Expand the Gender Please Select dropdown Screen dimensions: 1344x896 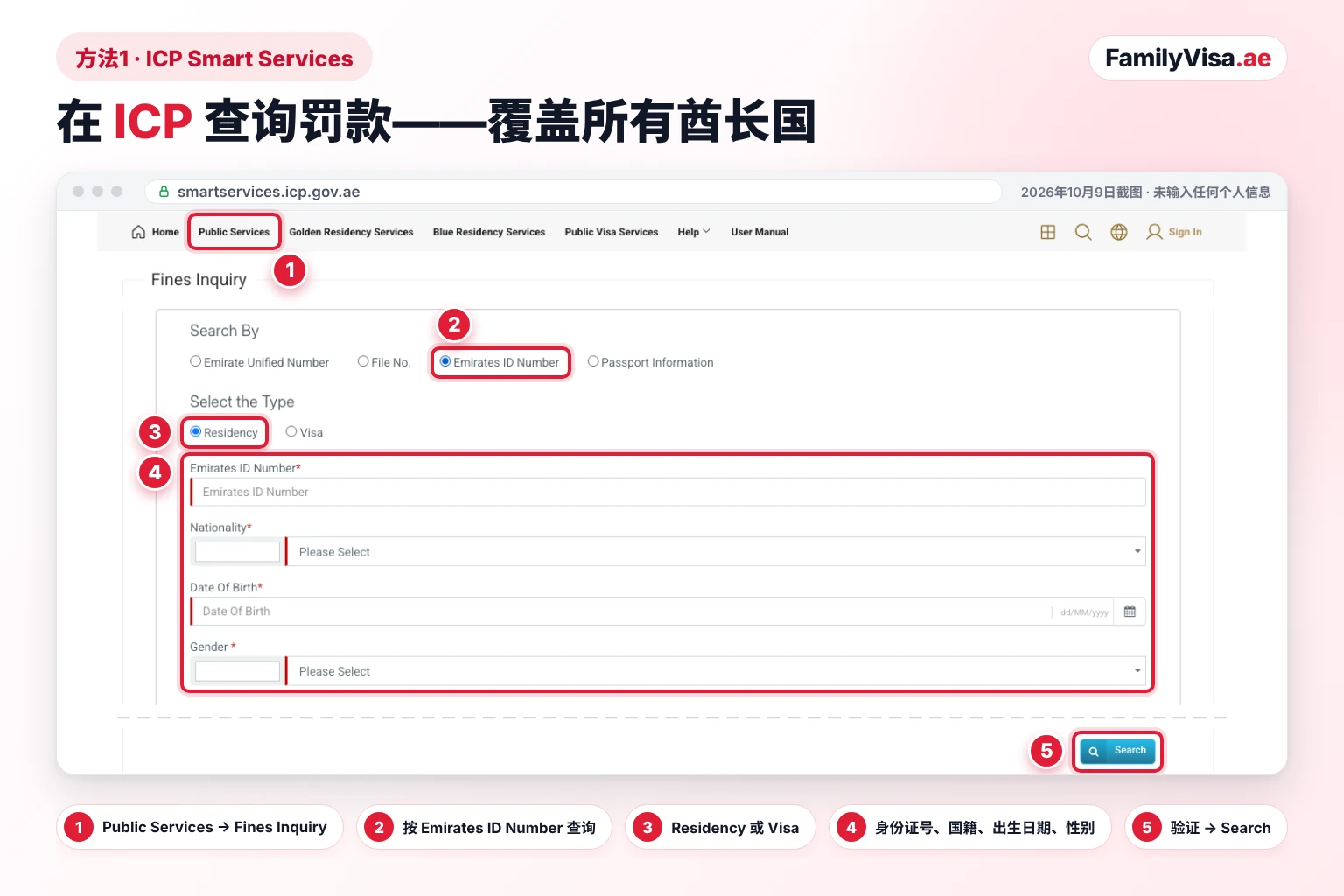pyautogui.click(x=716, y=671)
